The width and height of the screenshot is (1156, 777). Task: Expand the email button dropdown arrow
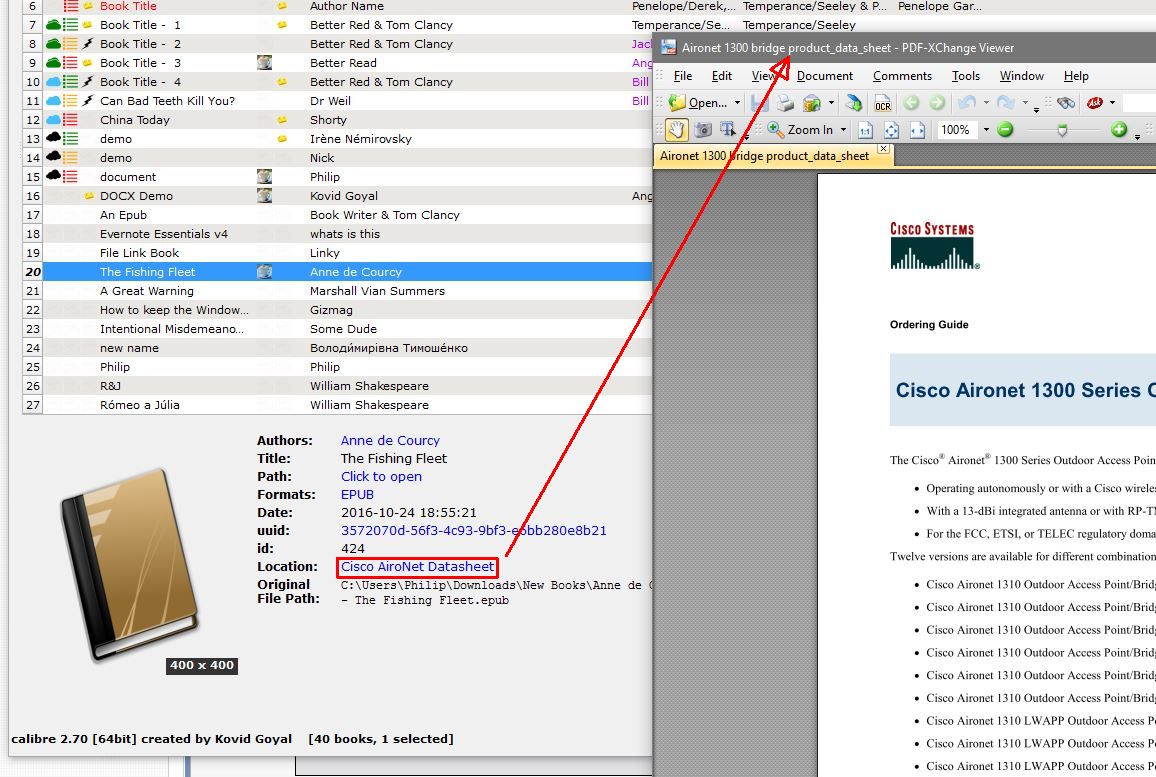(x=832, y=103)
